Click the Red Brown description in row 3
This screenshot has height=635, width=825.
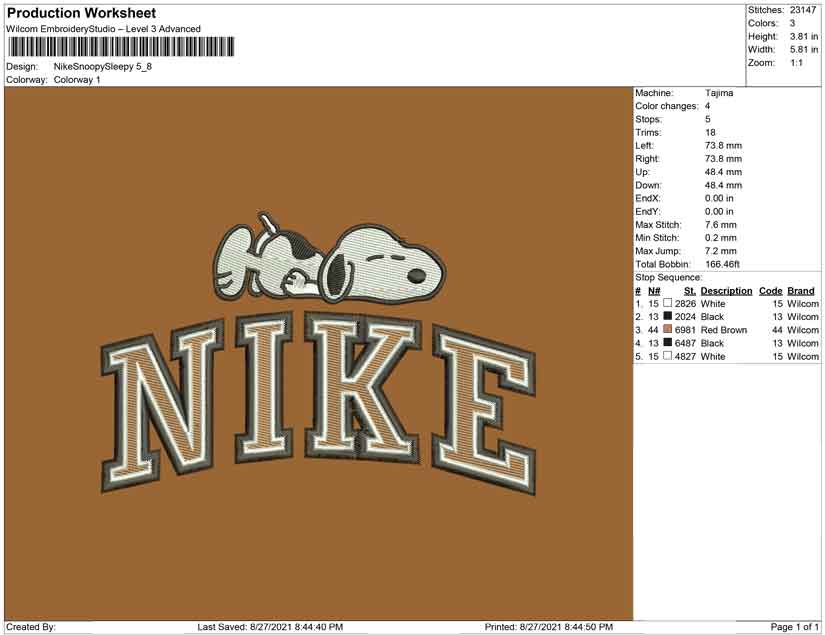tap(724, 330)
